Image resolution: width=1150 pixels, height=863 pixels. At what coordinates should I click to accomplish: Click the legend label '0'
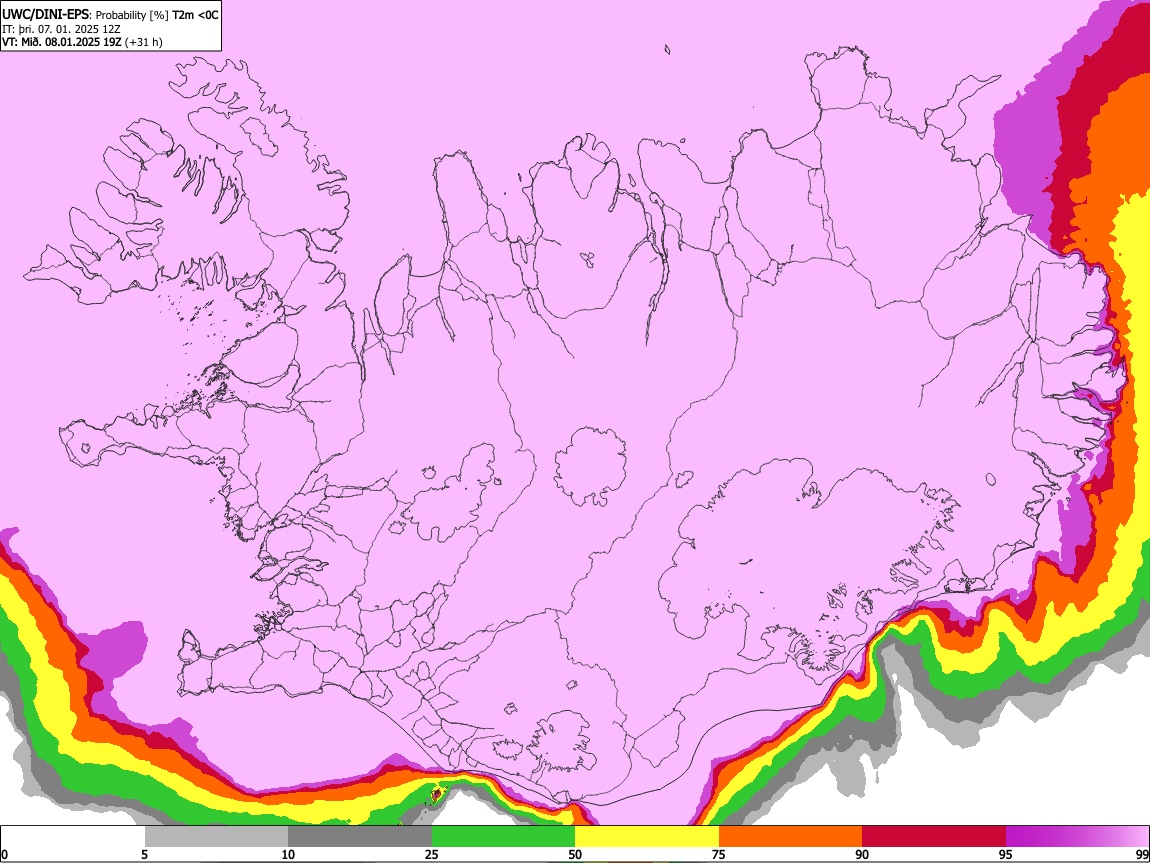click(5, 855)
